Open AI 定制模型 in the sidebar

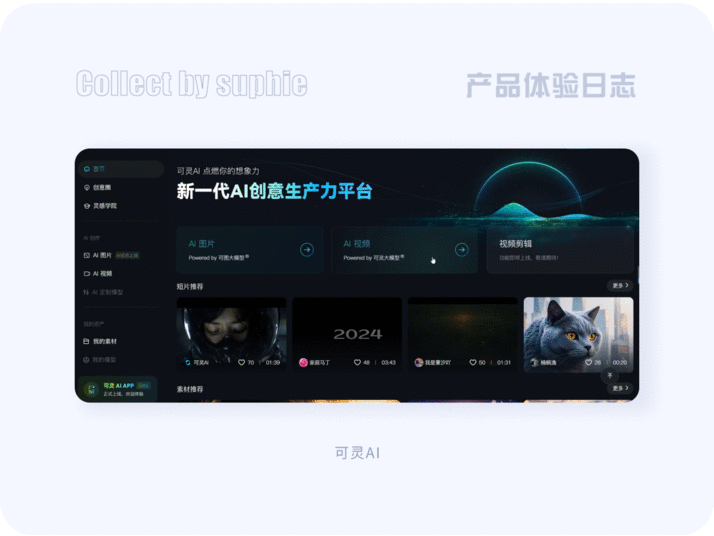click(103, 292)
